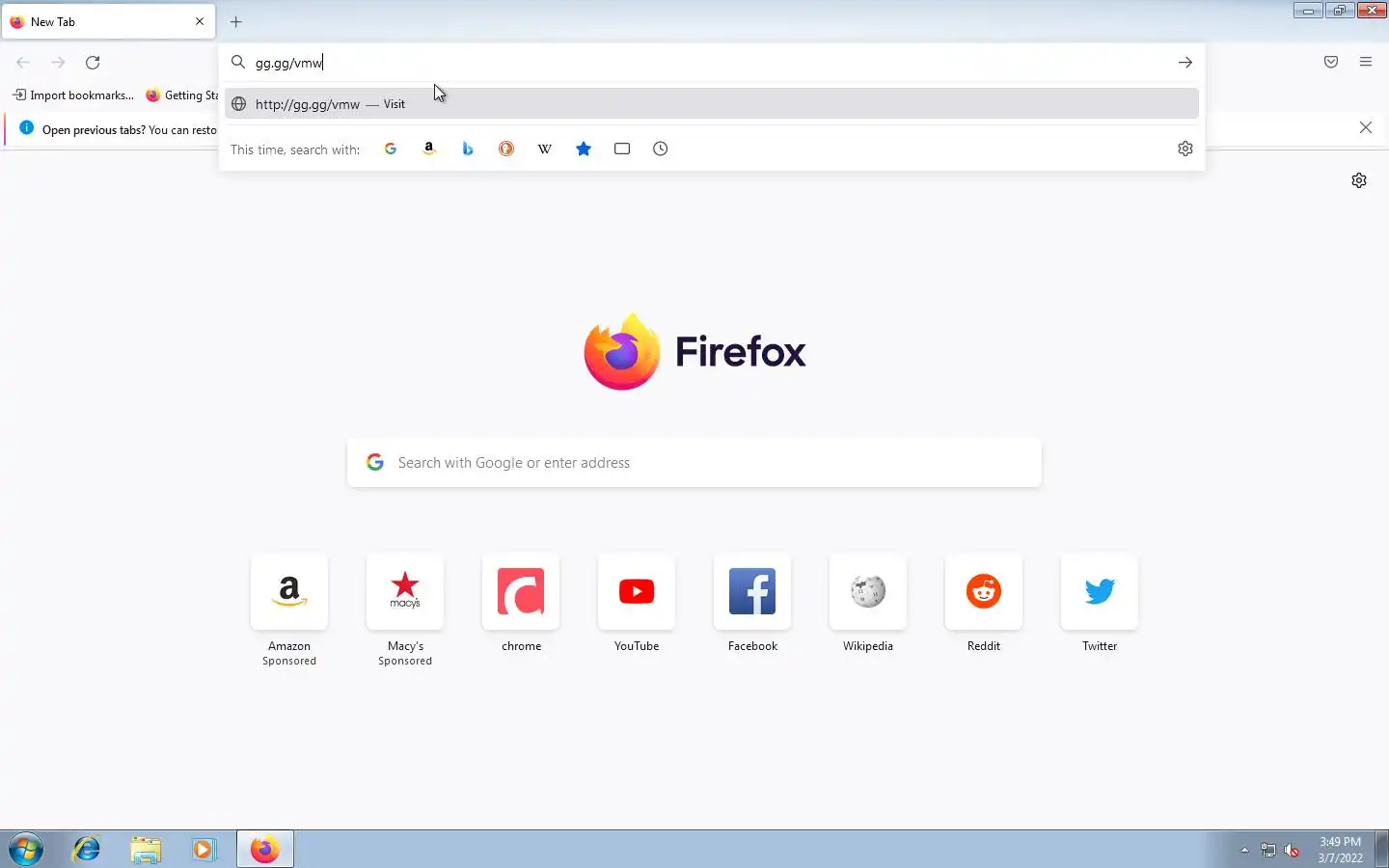Open search settings gear in dropdown
Image resolution: width=1389 pixels, height=868 pixels.
[x=1185, y=149]
